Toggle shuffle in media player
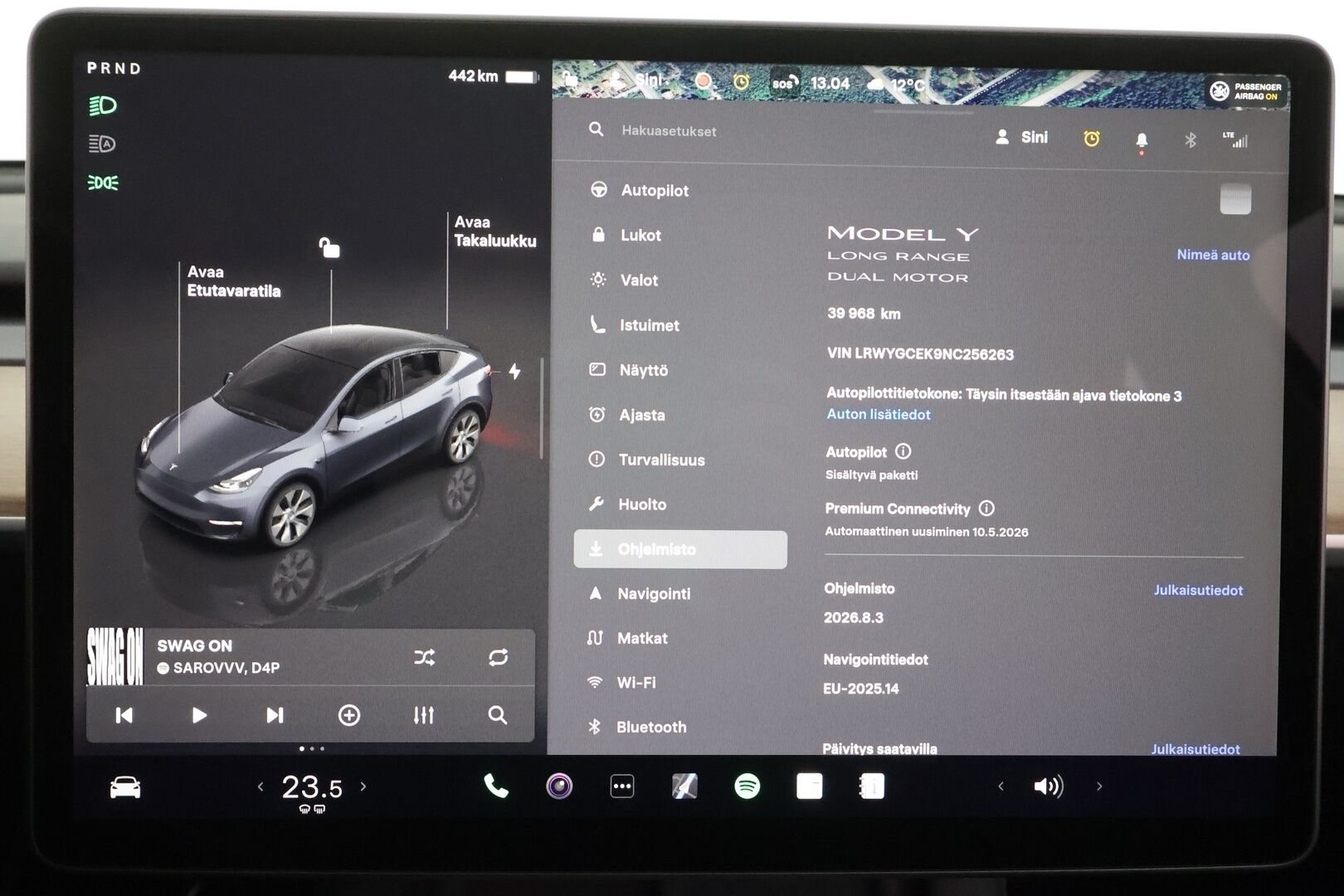This screenshot has height=896, width=1344. pyautogui.click(x=424, y=658)
